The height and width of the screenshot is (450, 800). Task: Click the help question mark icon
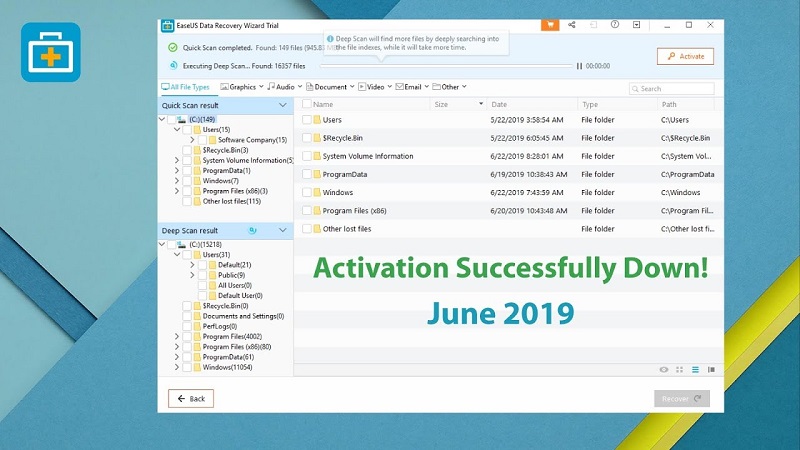point(615,24)
